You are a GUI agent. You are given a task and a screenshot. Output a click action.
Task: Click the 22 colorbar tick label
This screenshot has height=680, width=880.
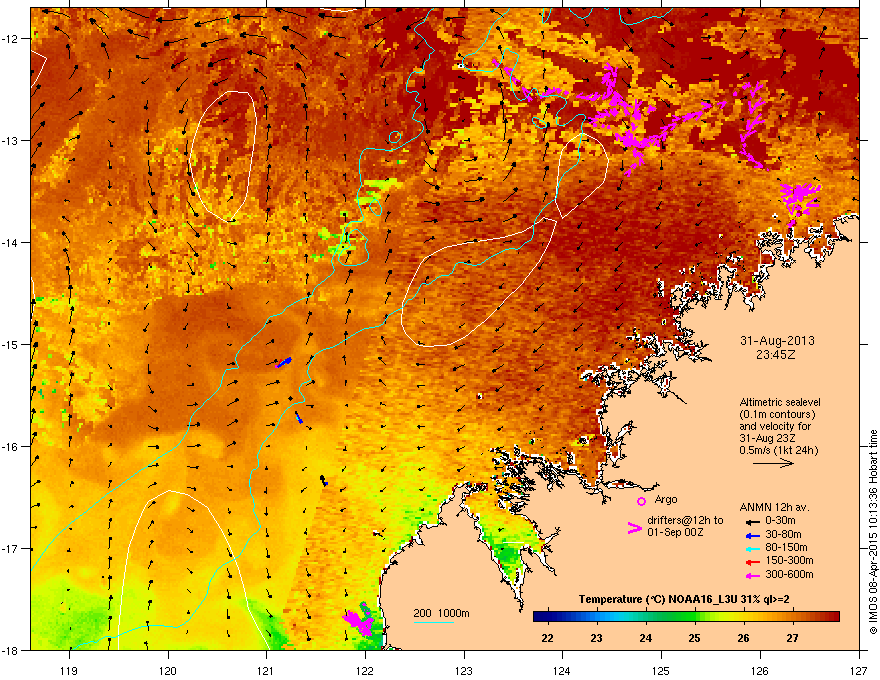click(547, 638)
